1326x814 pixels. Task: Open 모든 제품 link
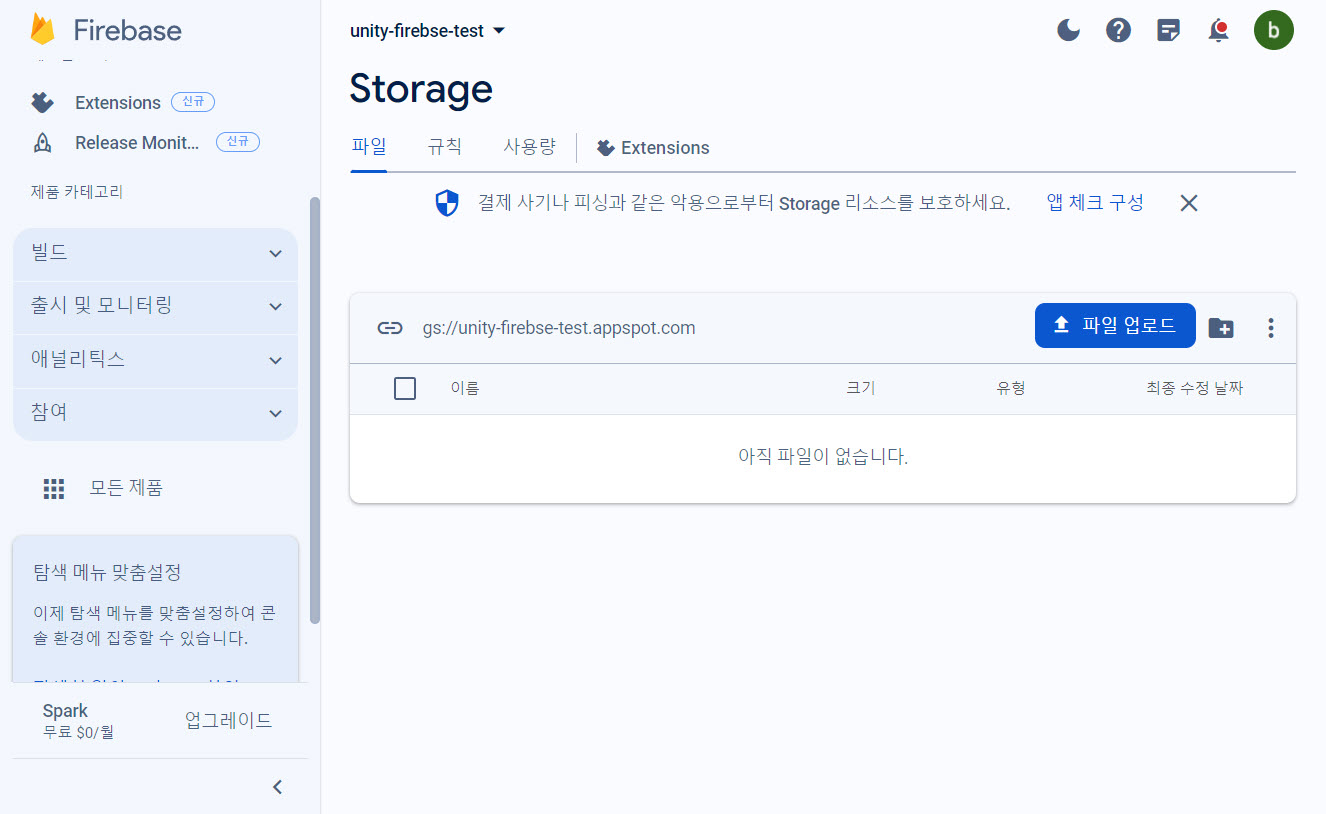point(126,488)
